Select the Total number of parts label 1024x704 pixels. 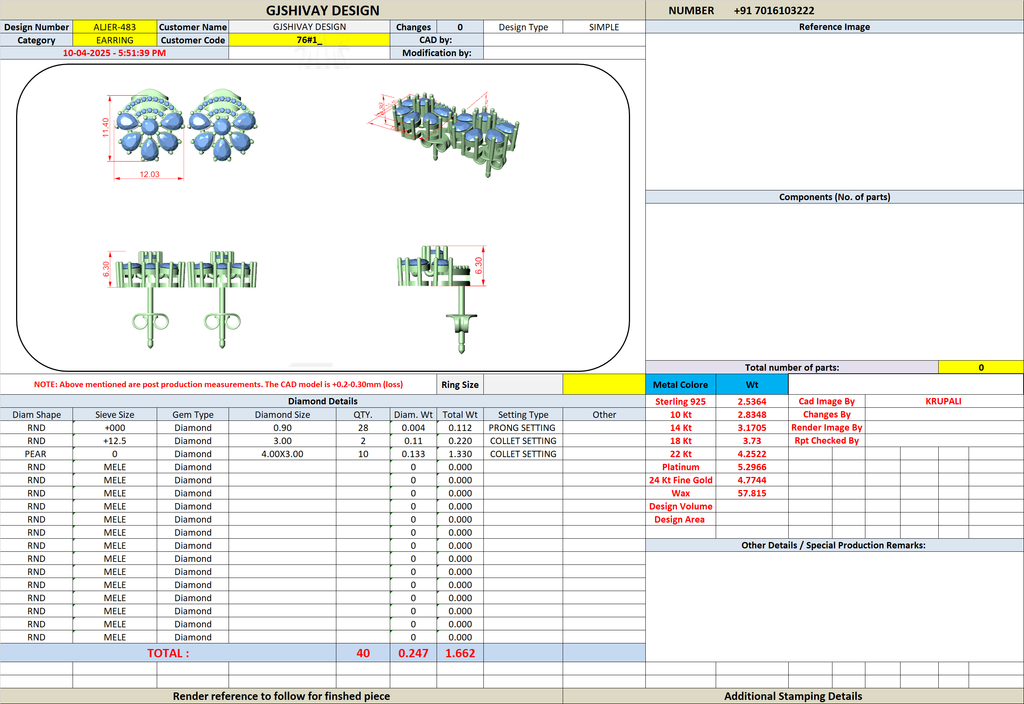click(792, 367)
